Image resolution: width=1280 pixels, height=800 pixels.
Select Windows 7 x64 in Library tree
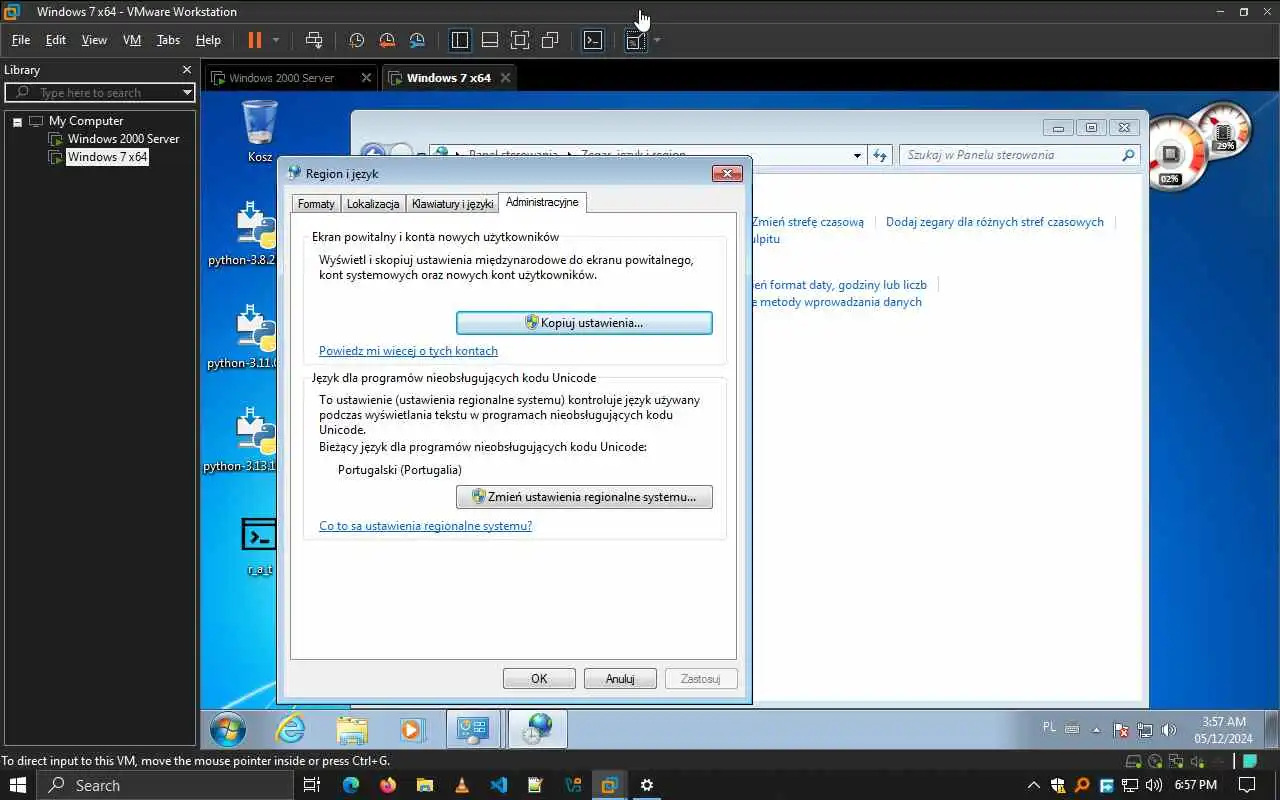click(107, 157)
